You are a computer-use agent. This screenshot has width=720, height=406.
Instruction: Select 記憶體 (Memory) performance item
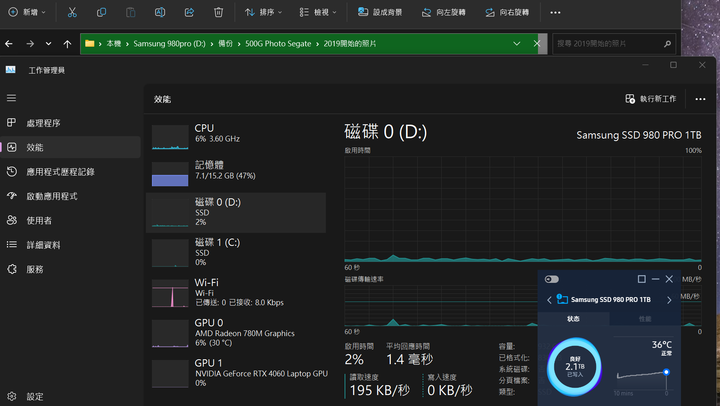tap(236, 173)
